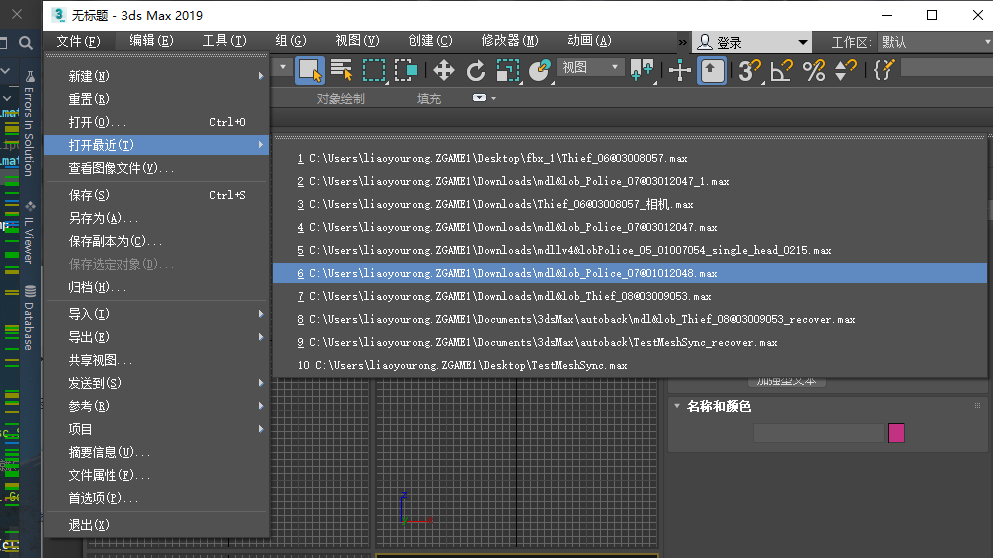Expand the 新建(N) submenu

156,76
